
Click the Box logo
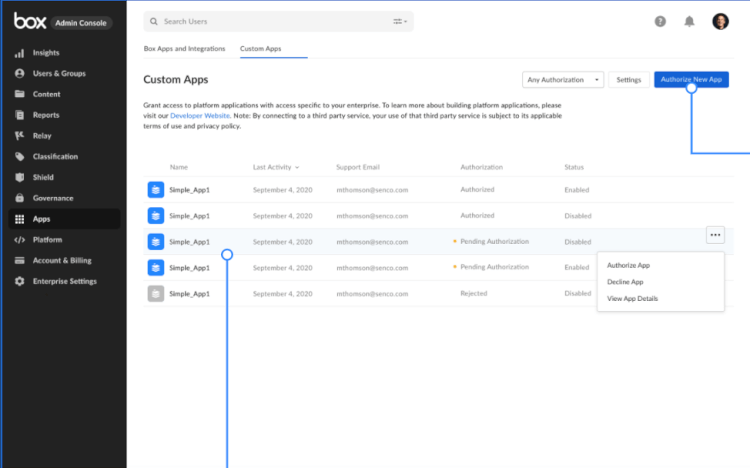(30, 21)
